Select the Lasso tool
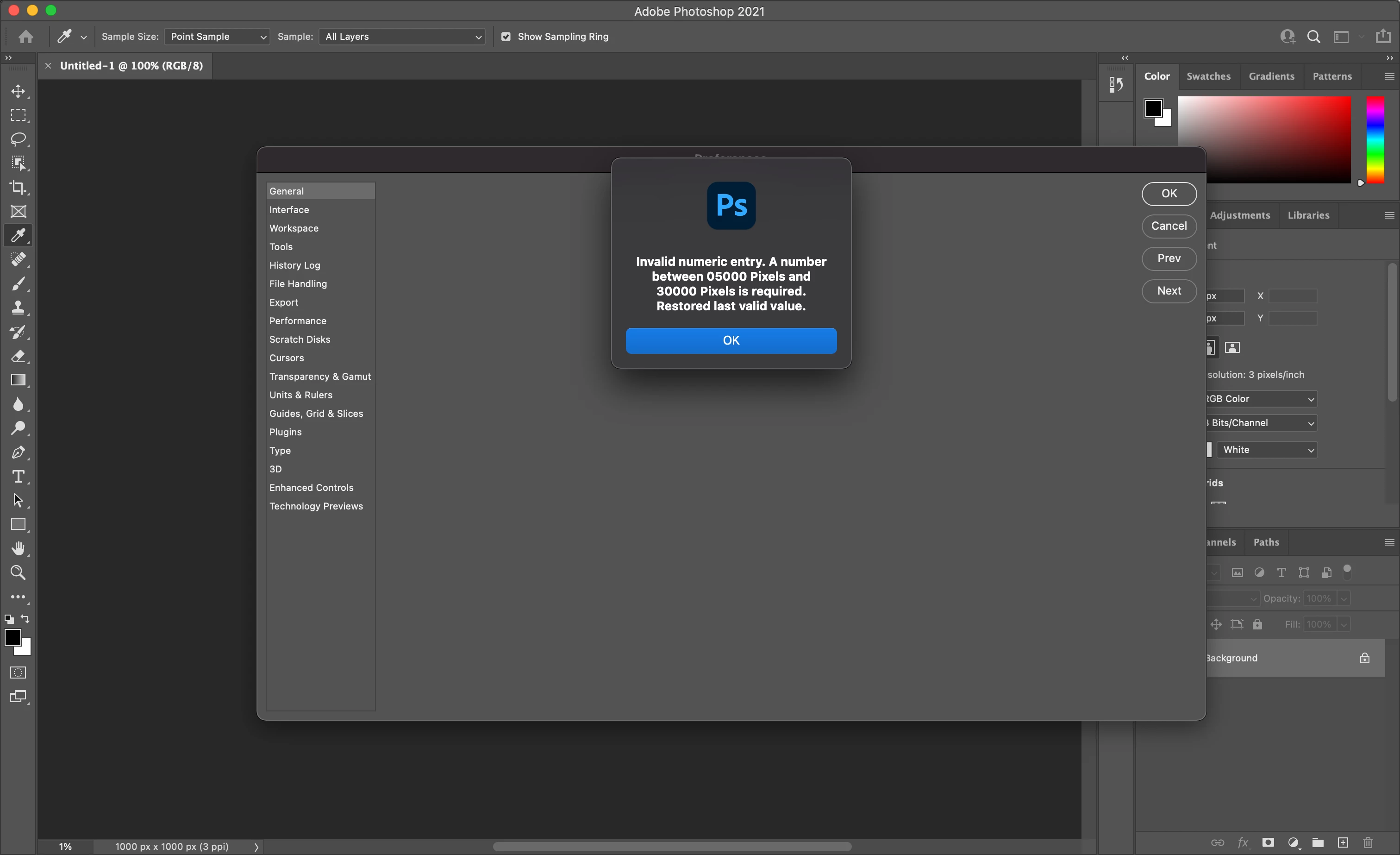This screenshot has width=1400, height=855. [18, 139]
